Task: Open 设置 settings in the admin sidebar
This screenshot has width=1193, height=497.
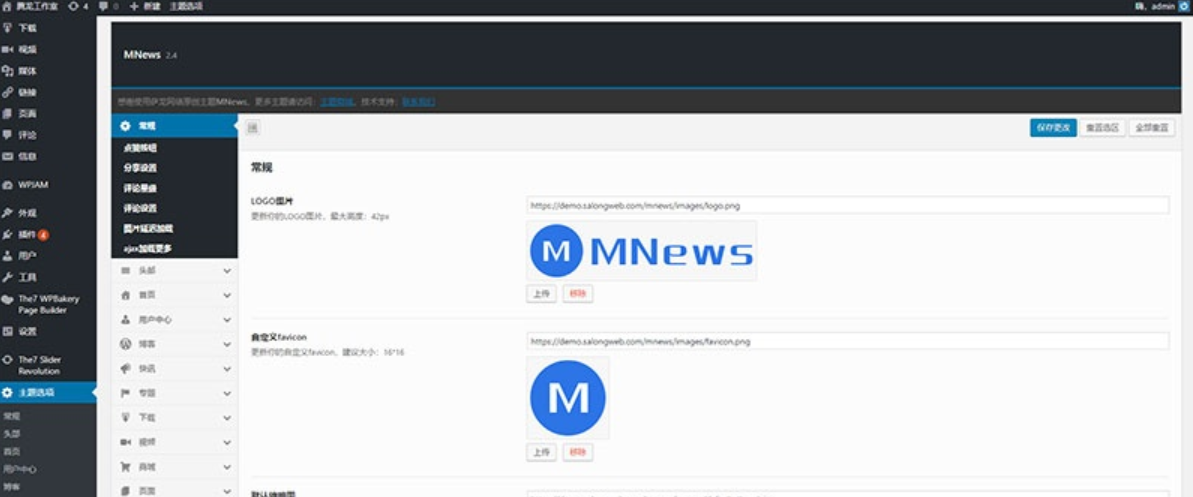Action: pos(27,331)
